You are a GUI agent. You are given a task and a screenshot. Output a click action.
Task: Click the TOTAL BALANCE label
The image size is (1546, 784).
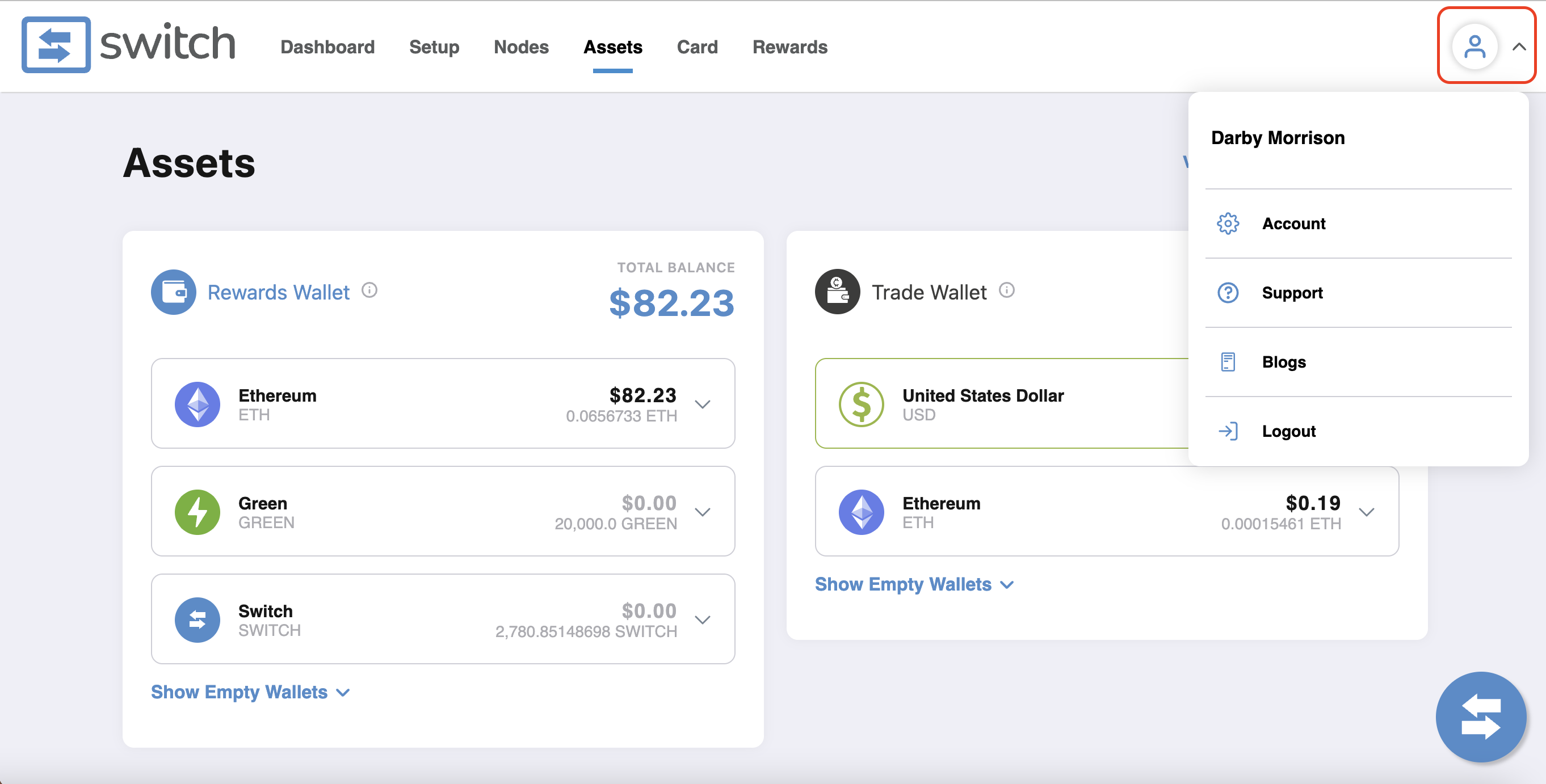pos(676,268)
